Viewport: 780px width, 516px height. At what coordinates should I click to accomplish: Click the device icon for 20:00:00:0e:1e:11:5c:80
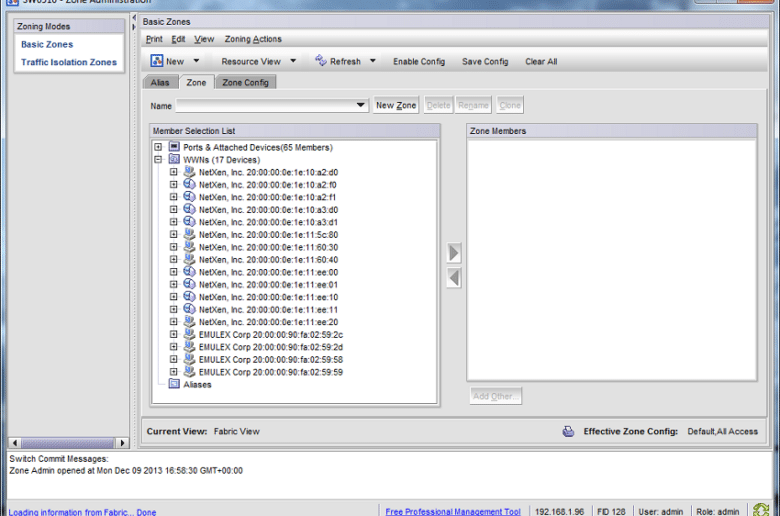[190, 234]
